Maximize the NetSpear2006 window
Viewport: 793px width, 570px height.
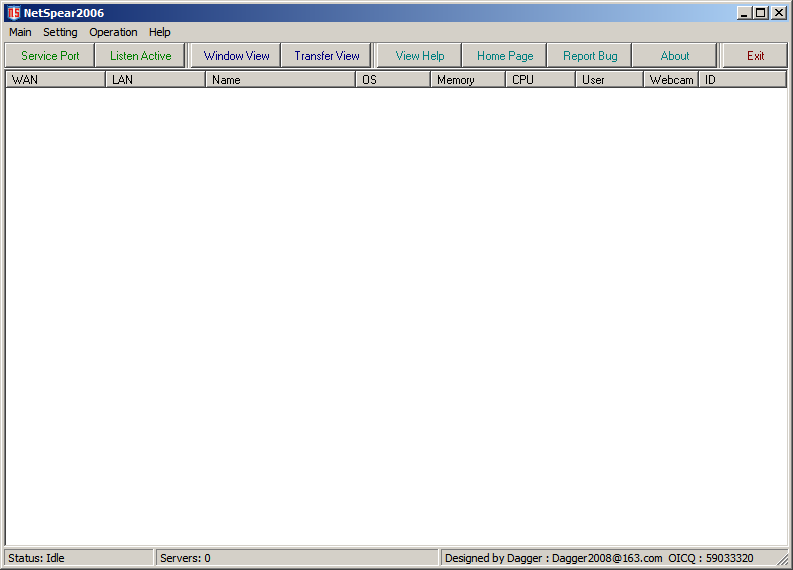(761, 13)
